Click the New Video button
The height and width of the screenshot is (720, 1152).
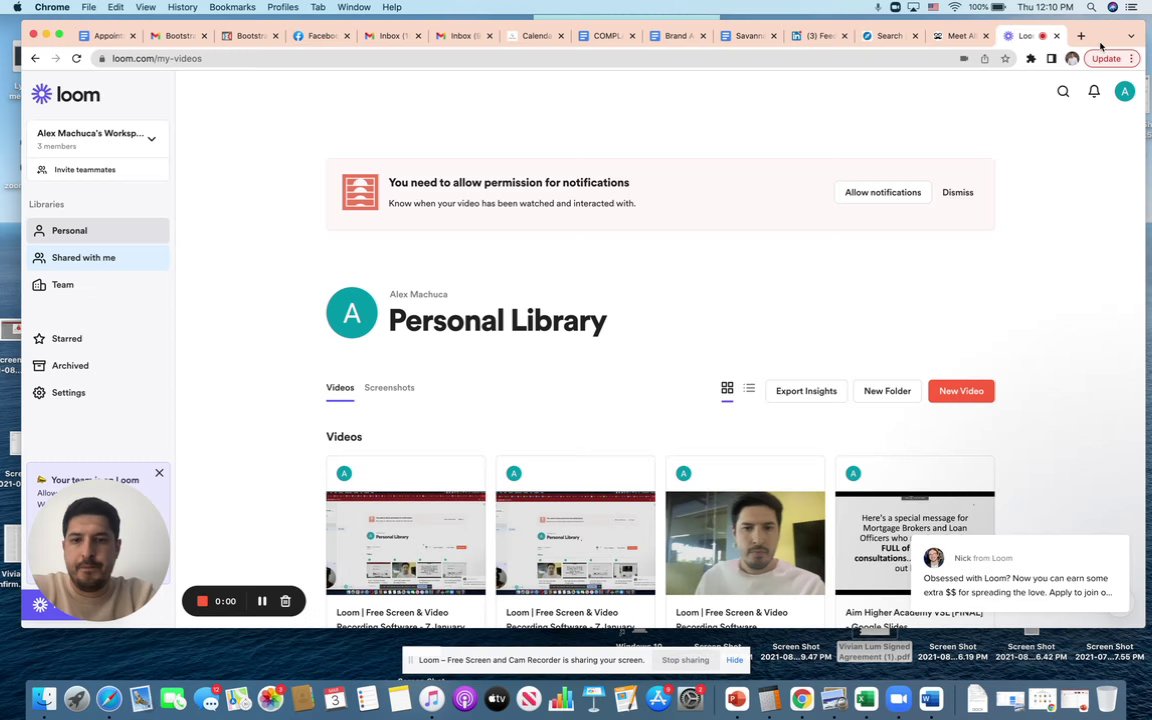(x=961, y=391)
